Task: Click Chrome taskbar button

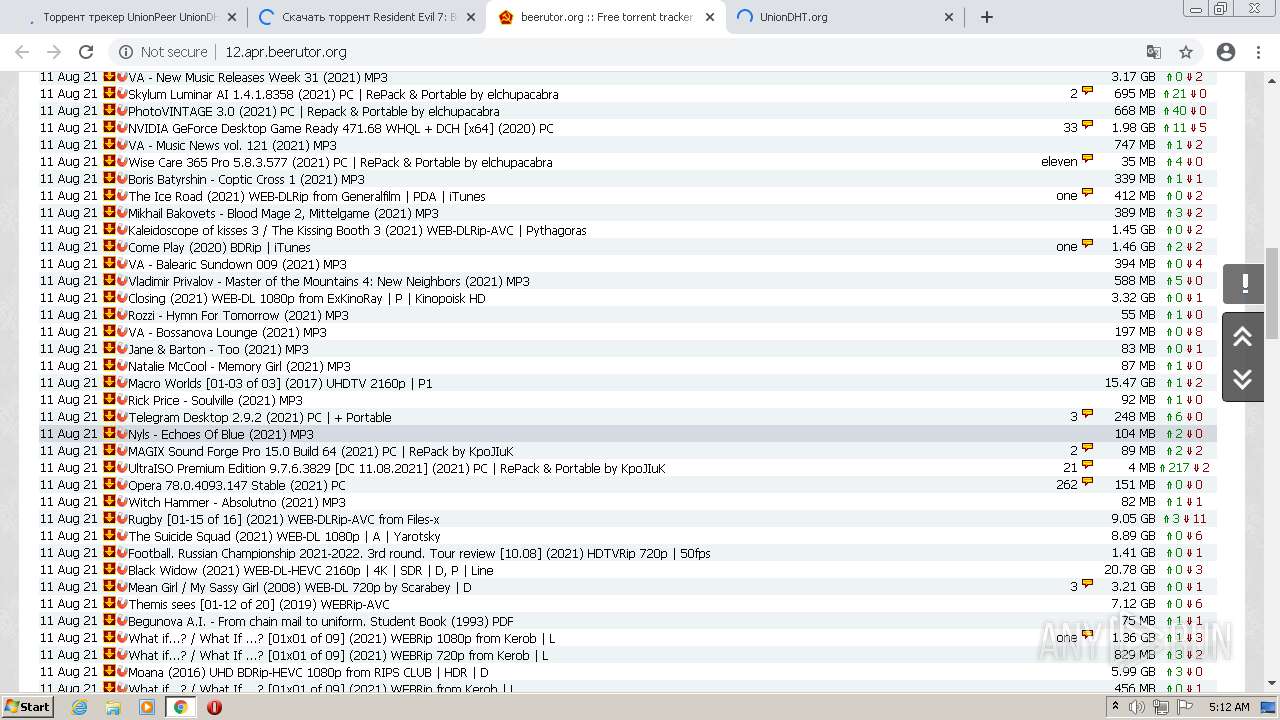Action: click(180, 707)
